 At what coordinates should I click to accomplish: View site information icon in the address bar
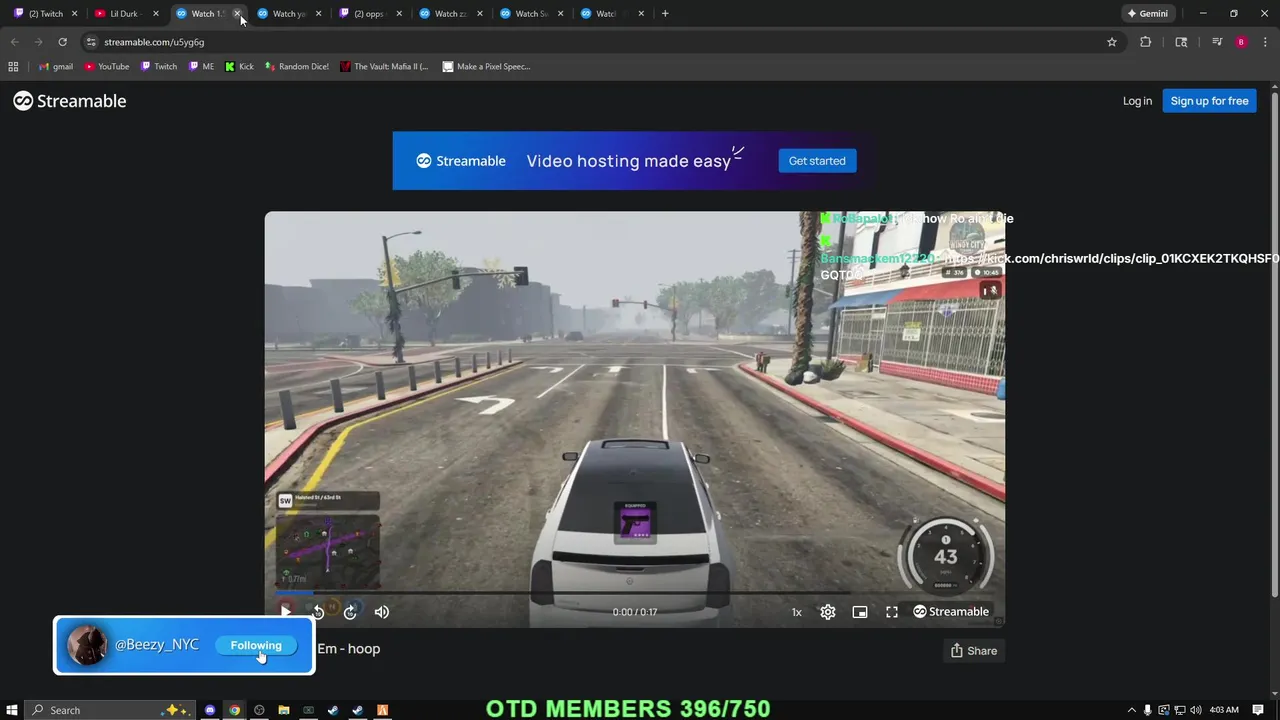click(91, 42)
